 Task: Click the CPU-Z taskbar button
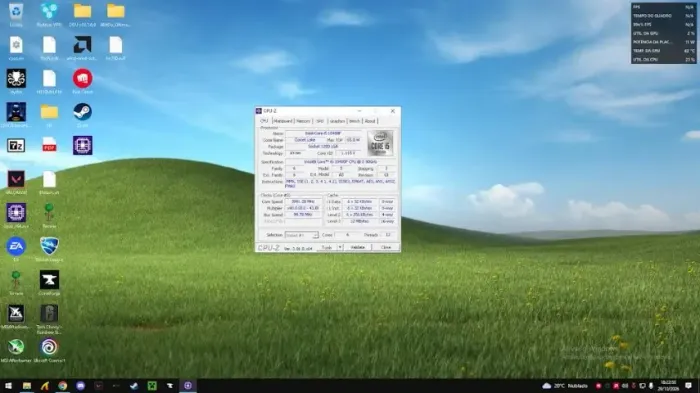pos(188,386)
